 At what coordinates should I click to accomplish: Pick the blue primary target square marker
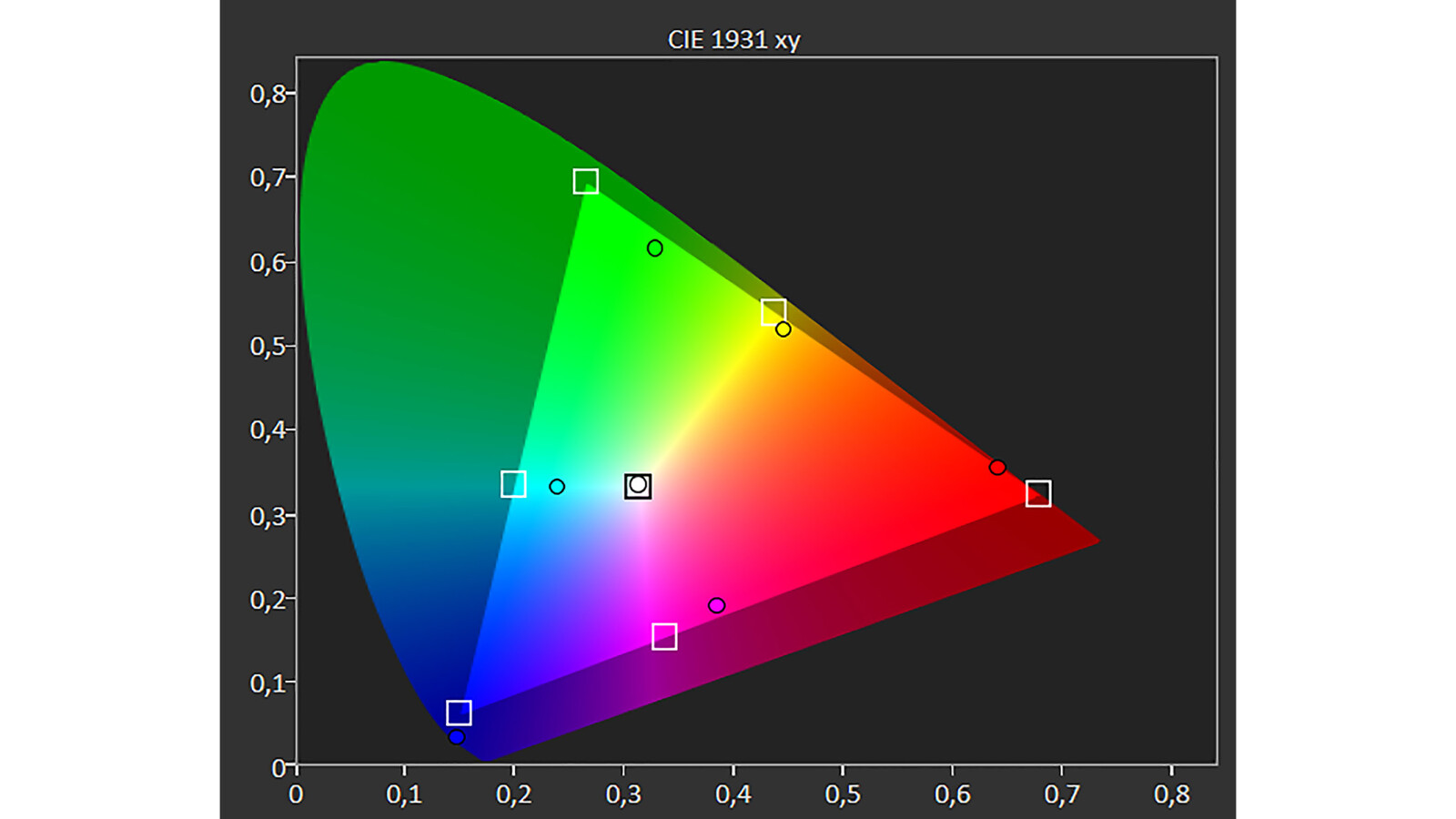pos(459,713)
